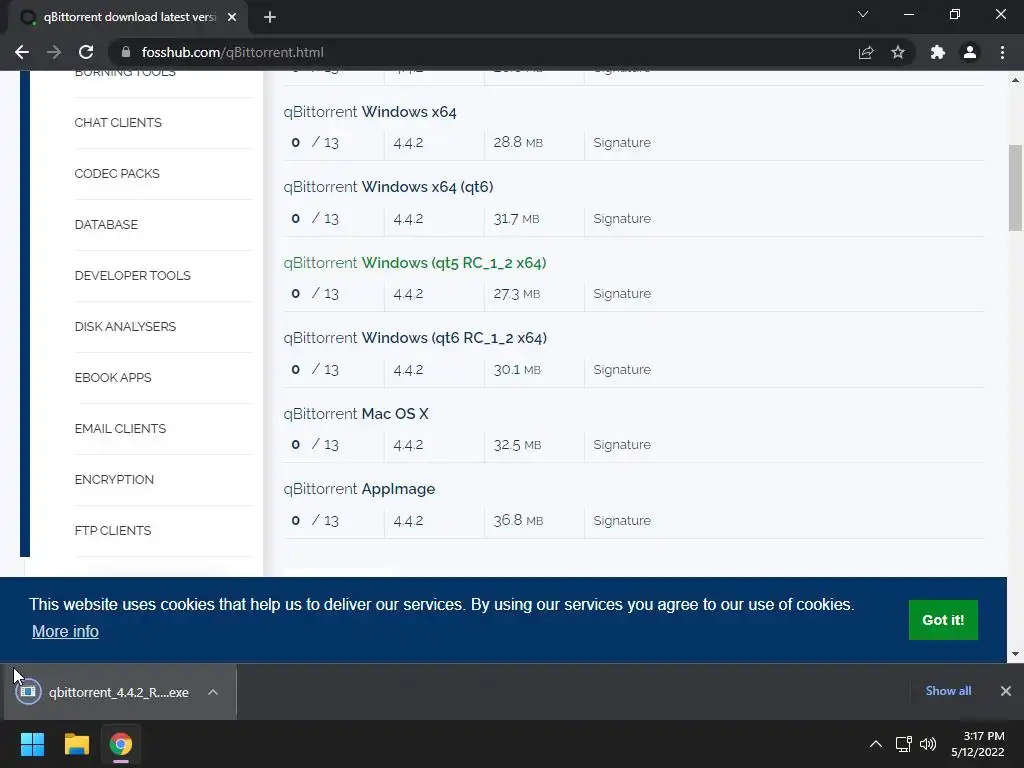Open a new browser tab

click(x=270, y=17)
